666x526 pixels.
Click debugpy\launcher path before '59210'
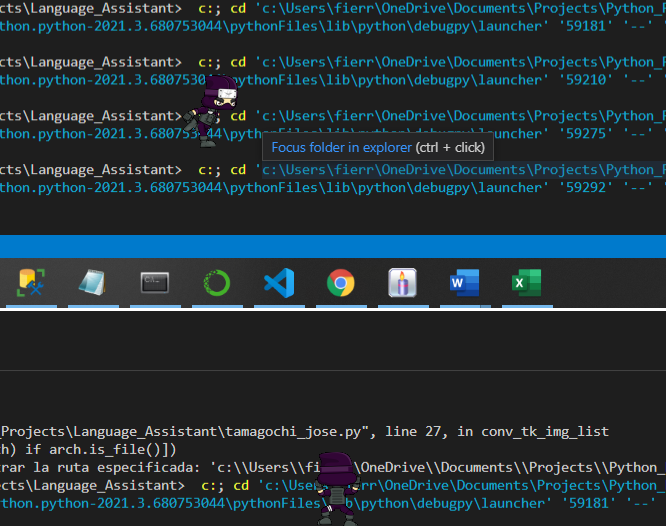point(478,80)
